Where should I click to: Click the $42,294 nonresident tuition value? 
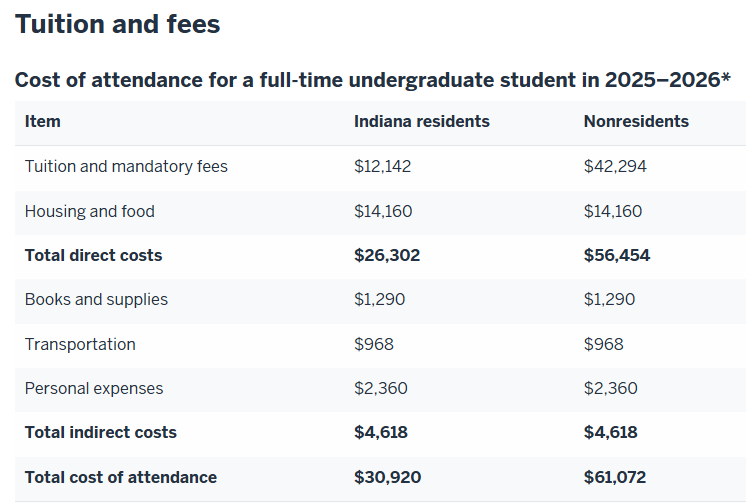pyautogui.click(x=615, y=167)
